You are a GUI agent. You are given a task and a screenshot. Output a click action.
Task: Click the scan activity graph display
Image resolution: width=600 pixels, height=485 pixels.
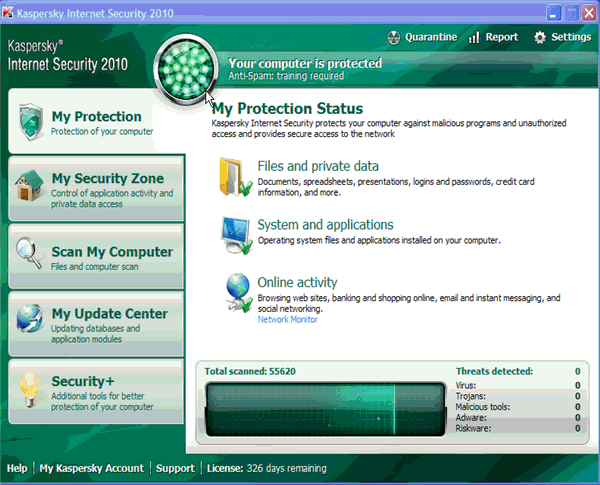click(x=325, y=409)
